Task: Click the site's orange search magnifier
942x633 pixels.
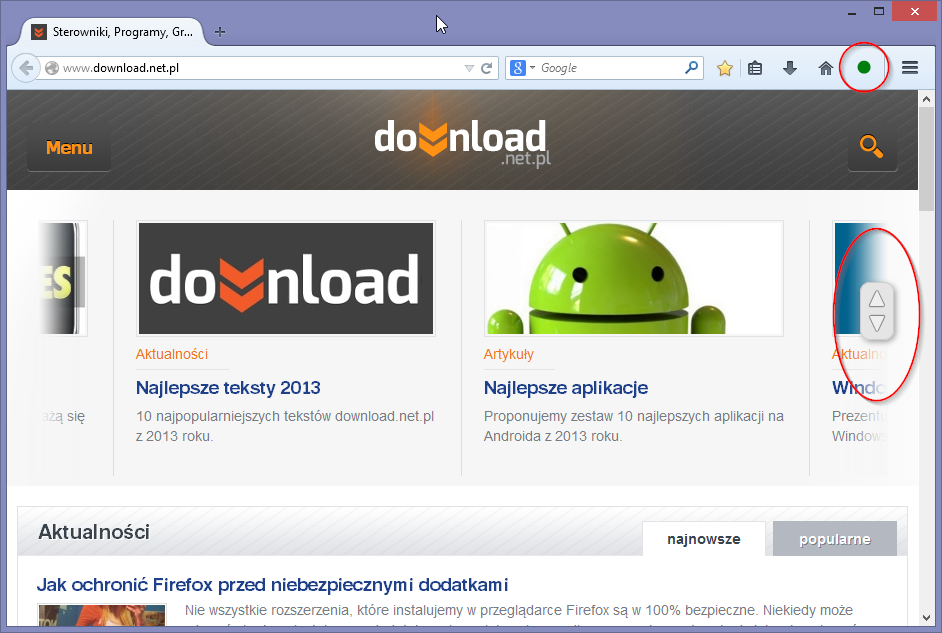Action: pos(872,146)
